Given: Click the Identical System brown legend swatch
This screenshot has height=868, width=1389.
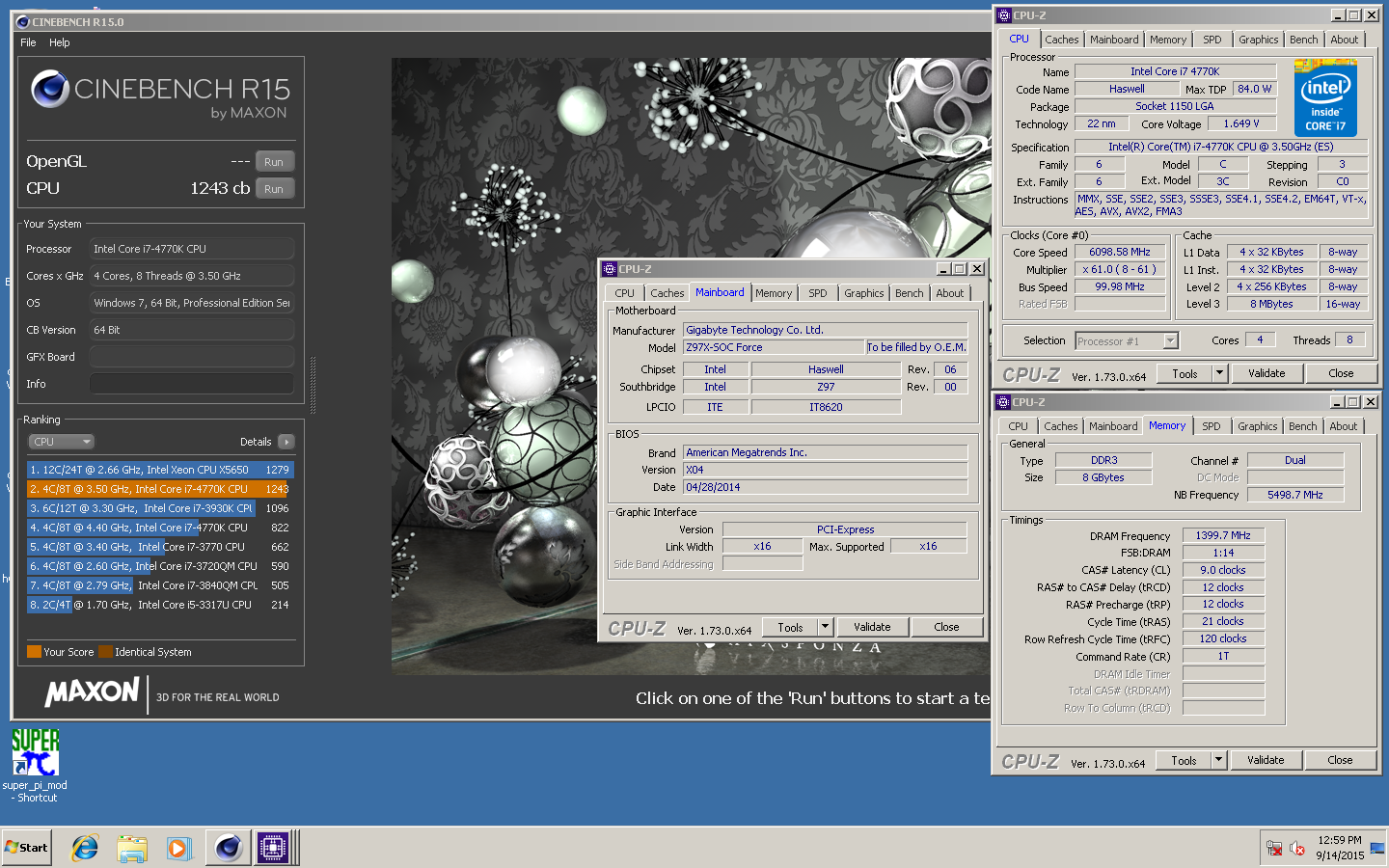Looking at the screenshot, I should tap(106, 652).
